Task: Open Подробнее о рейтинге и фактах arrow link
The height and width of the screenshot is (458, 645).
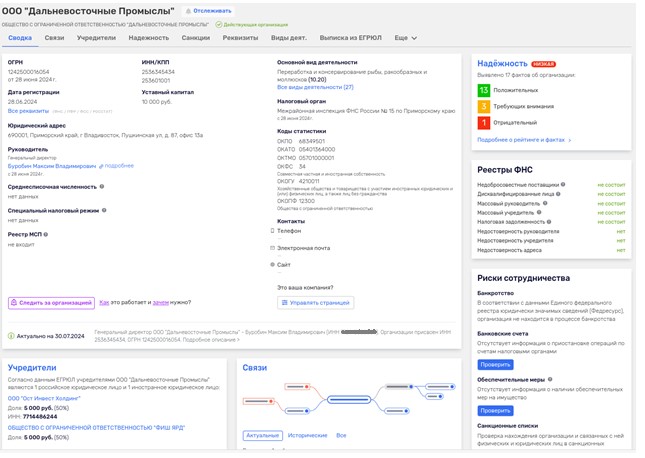Action: click(524, 140)
